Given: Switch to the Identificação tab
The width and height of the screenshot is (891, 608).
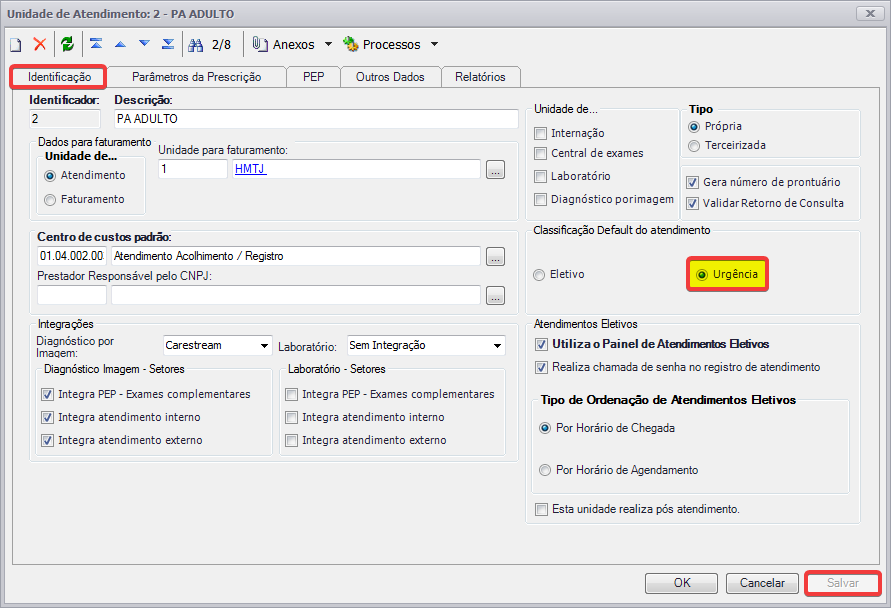Looking at the screenshot, I should coord(59,77).
